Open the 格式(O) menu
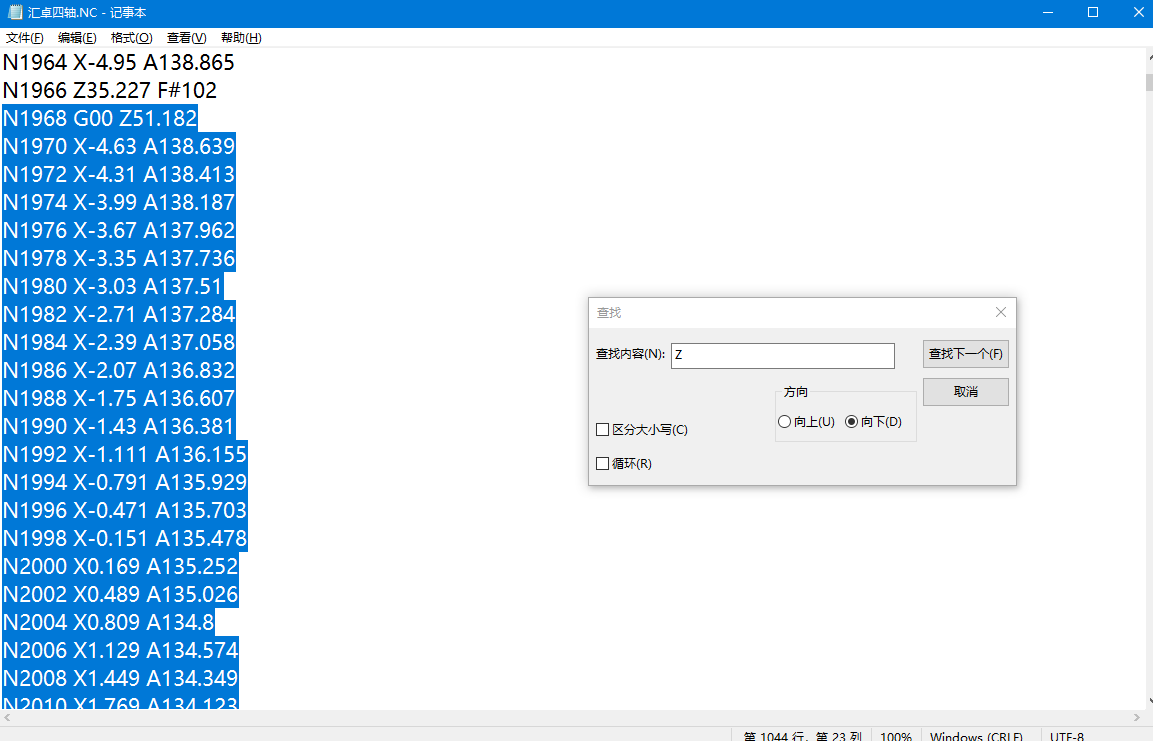The width and height of the screenshot is (1153, 741). click(x=132, y=37)
